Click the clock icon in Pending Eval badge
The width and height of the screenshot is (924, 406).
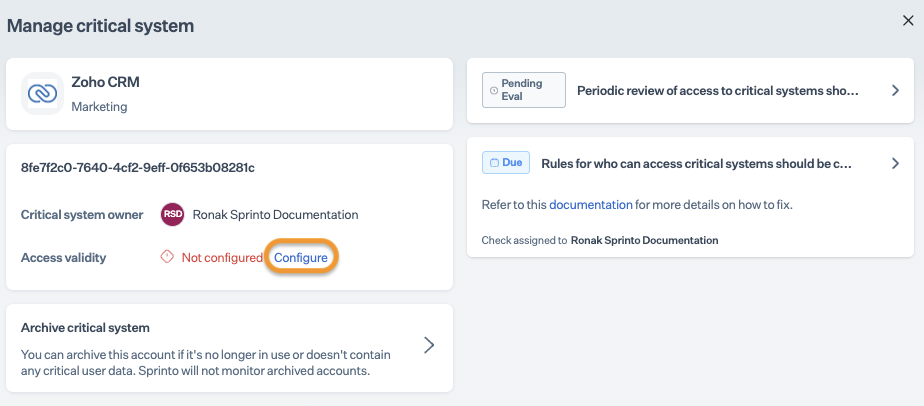click(494, 91)
